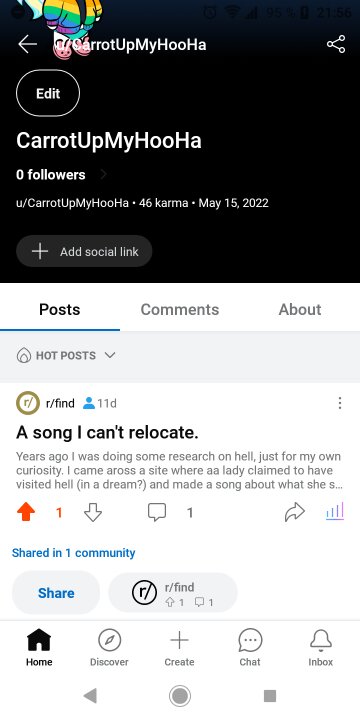Tap the blue Share button
Image resolution: width=360 pixels, height=720 pixels.
[56, 593]
